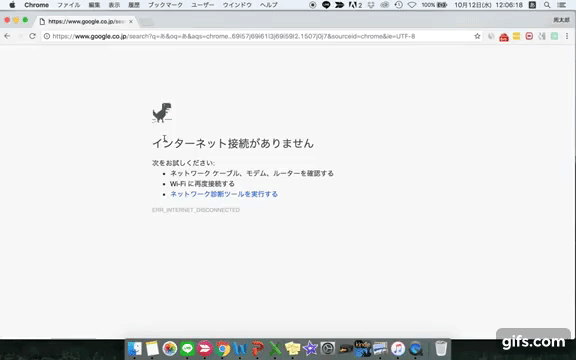
Task: Click the Japanese input source icon in menu bar
Action: pyautogui.click(x=532, y=5)
